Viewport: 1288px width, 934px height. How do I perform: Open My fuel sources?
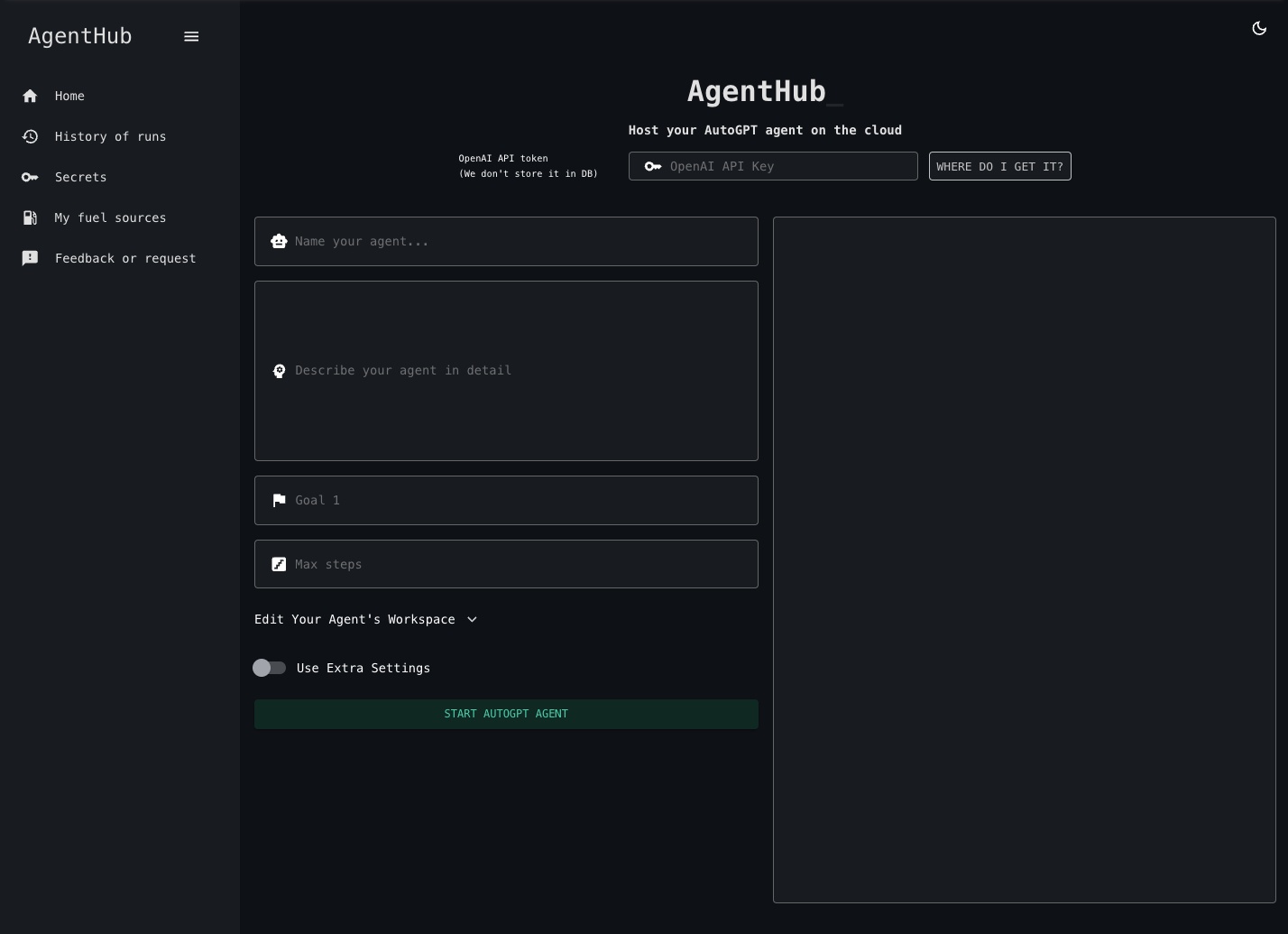tap(119, 217)
